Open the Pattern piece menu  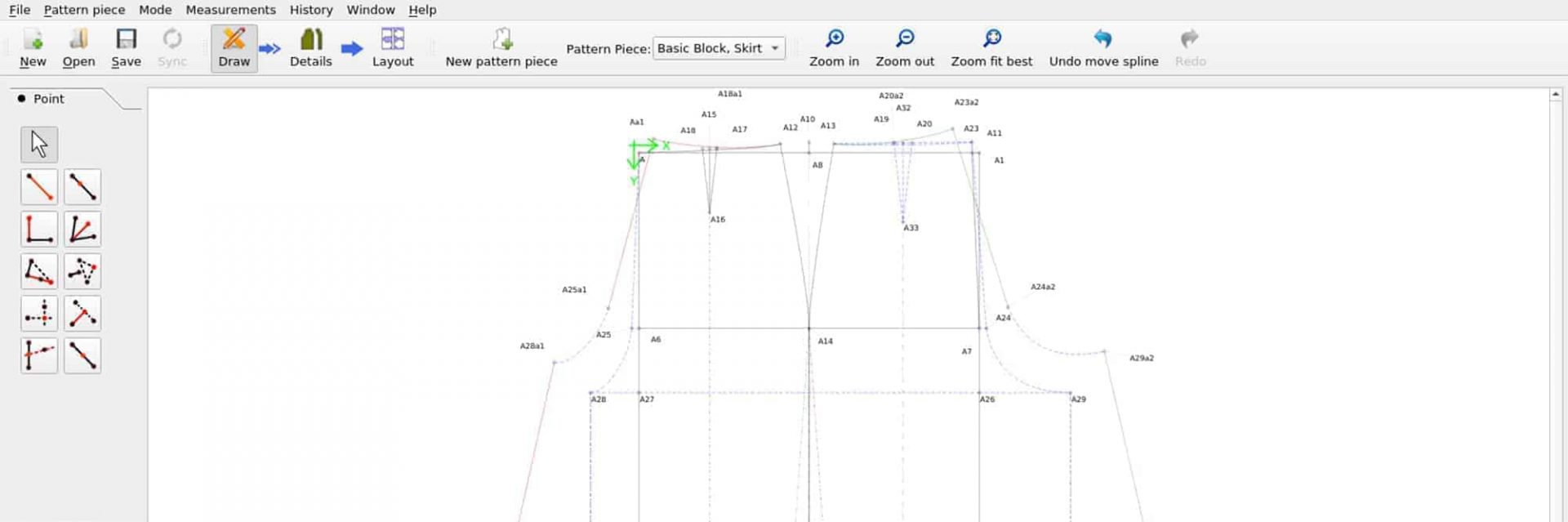pyautogui.click(x=84, y=10)
